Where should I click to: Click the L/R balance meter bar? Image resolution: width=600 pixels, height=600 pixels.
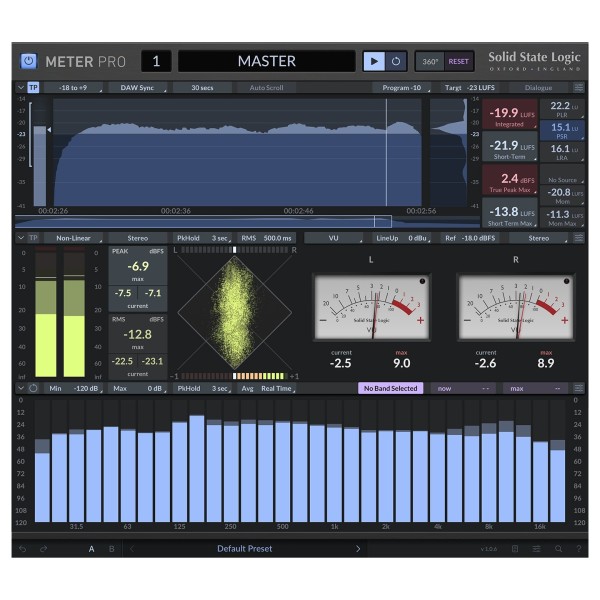pos(235,250)
